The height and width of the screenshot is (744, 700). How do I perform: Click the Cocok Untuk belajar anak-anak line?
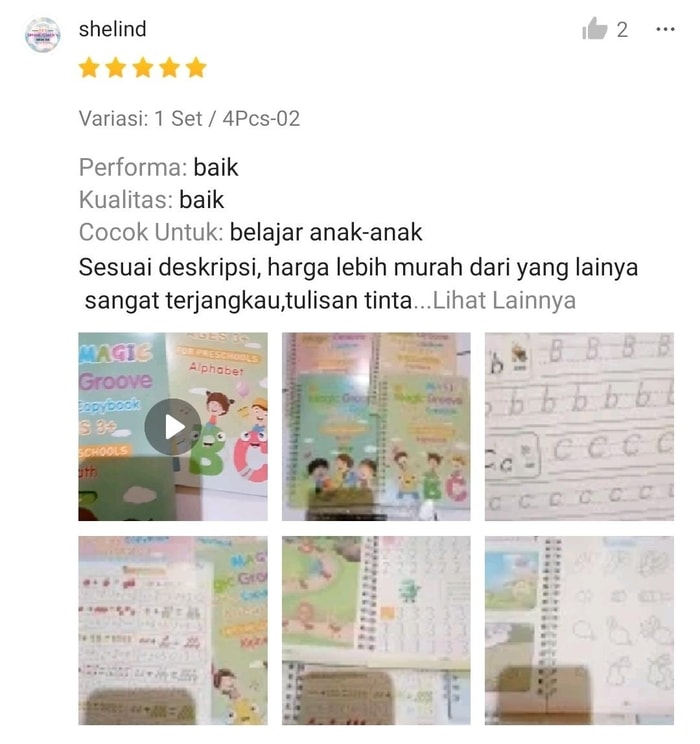250,232
